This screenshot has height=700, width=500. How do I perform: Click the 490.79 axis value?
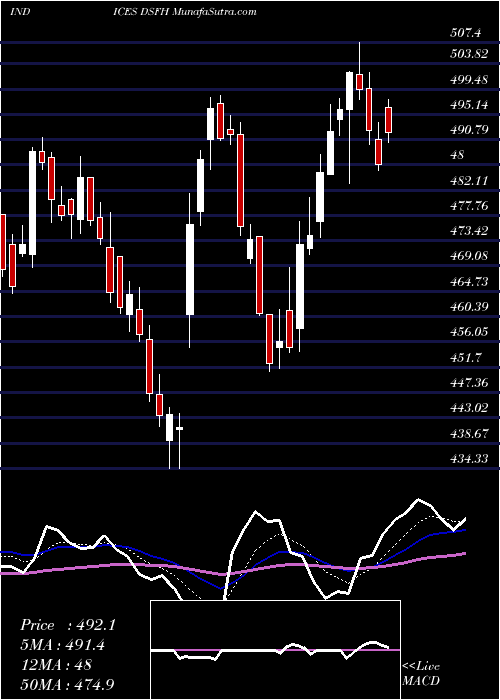469,129
